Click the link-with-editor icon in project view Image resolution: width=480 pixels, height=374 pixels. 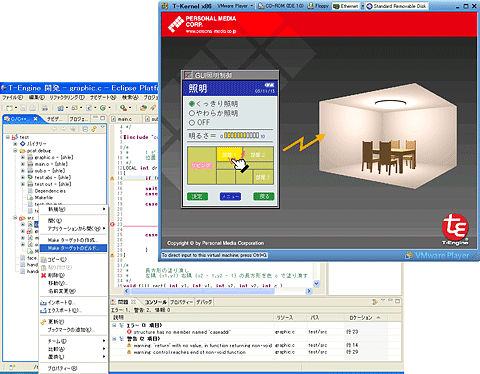click(94, 129)
